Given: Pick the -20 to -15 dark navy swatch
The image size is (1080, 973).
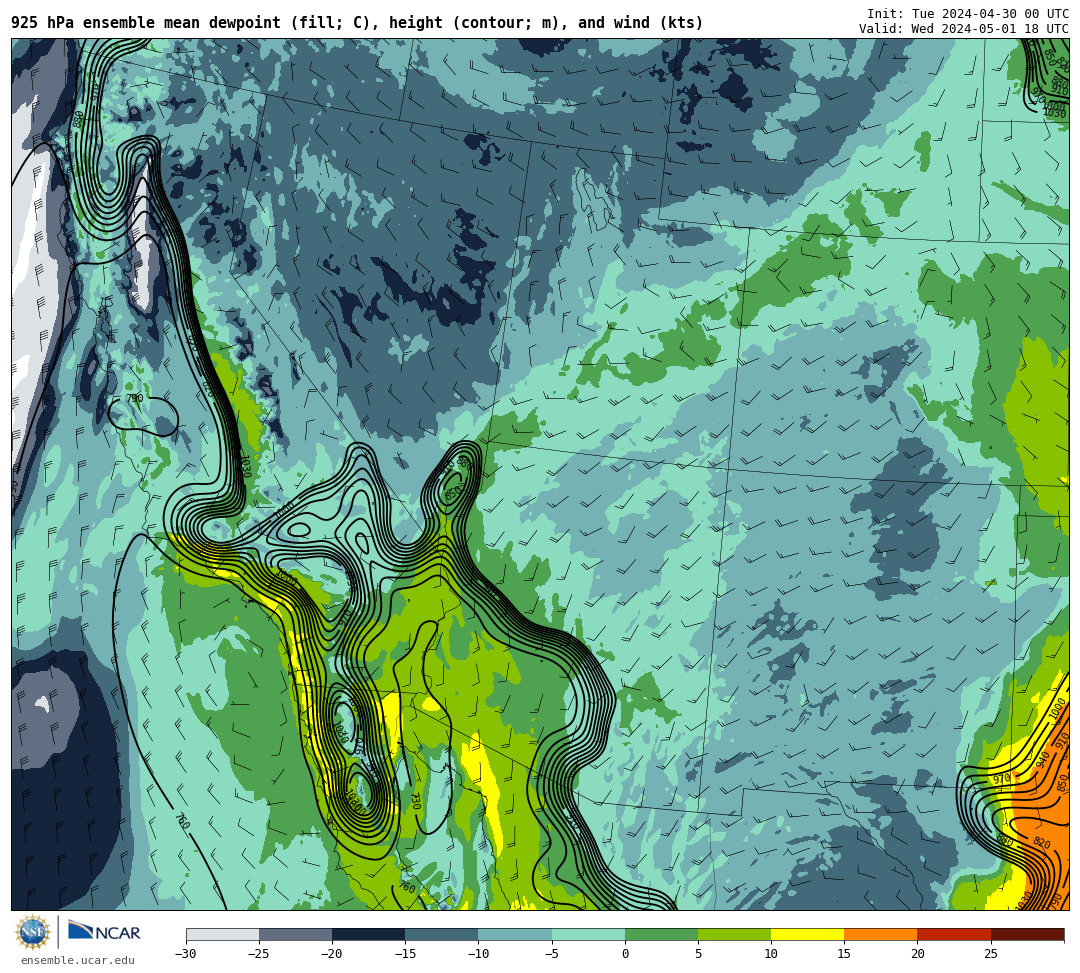Looking at the screenshot, I should [368, 934].
